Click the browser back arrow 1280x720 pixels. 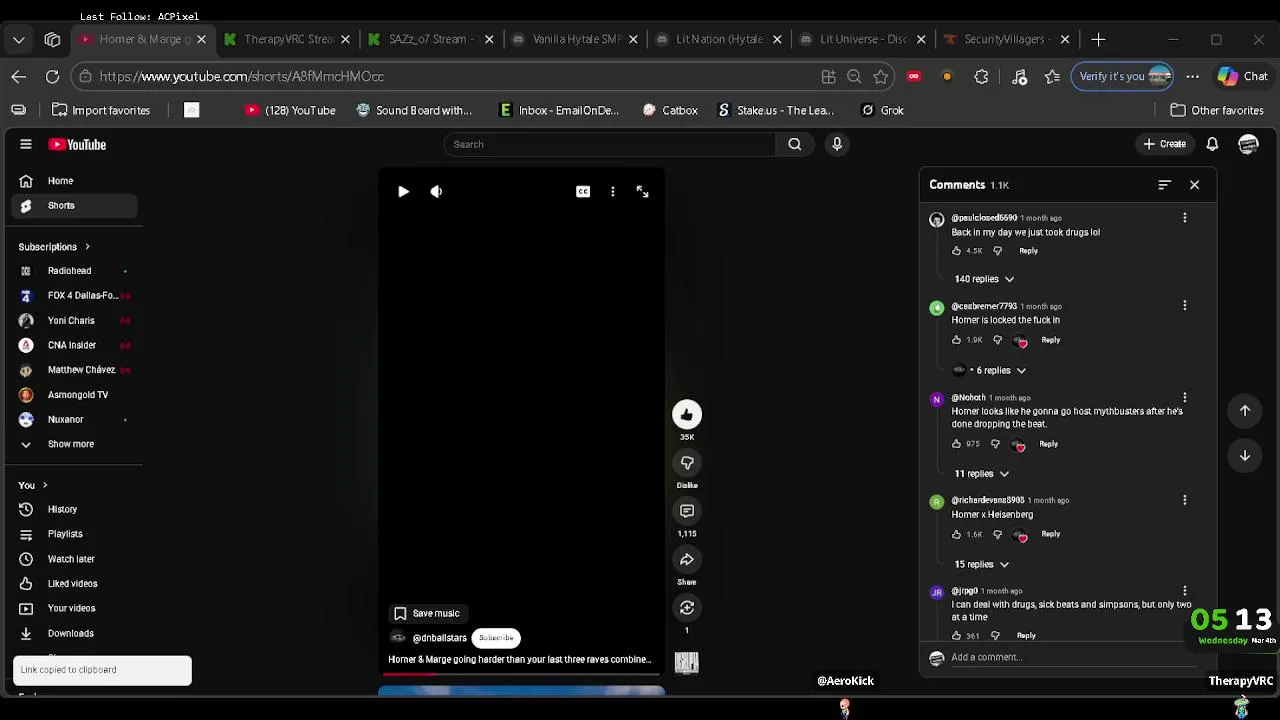19,76
